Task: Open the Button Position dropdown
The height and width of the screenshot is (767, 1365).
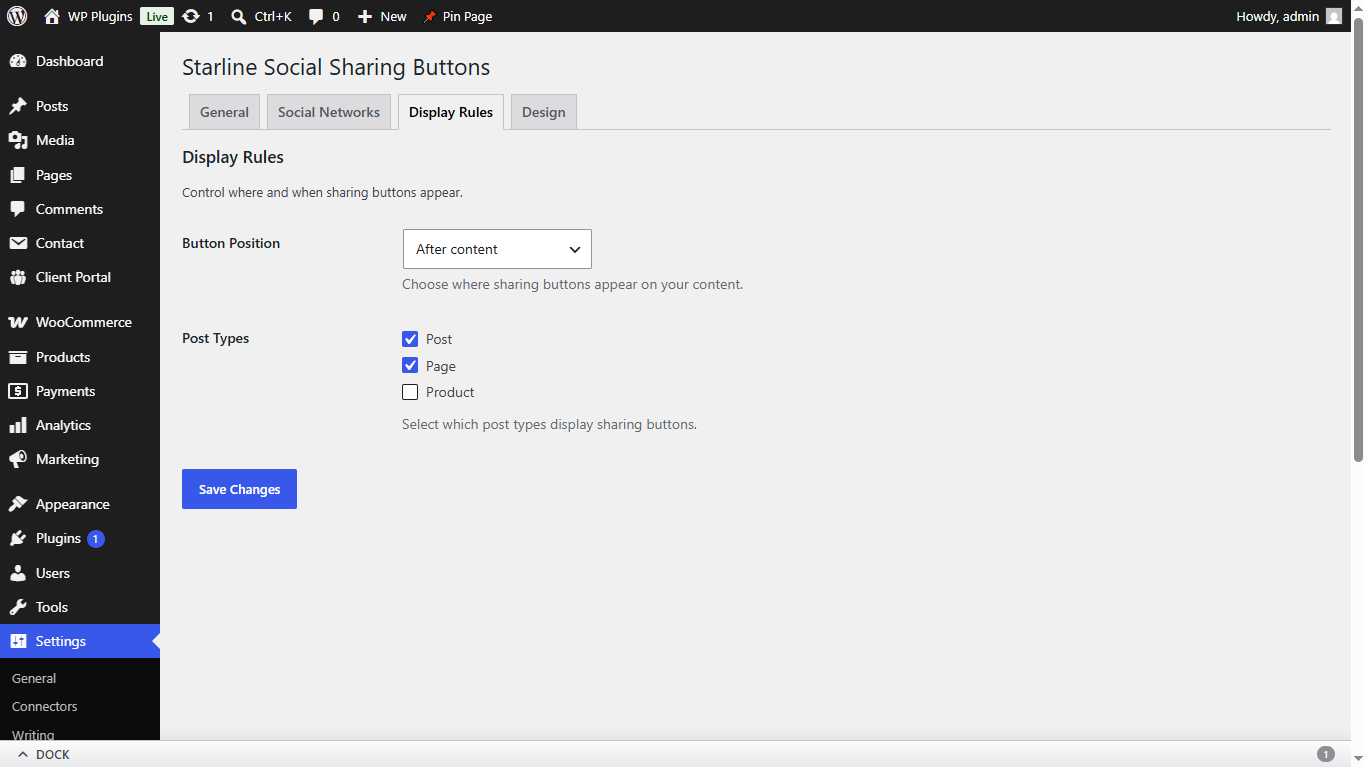Action: click(497, 249)
